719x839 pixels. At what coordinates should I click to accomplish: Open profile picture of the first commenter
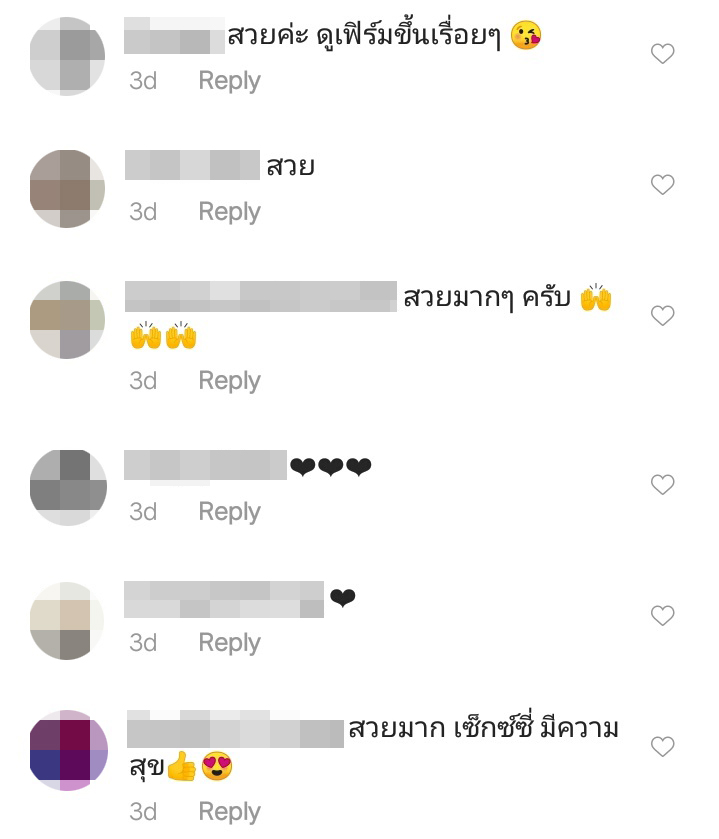tap(67, 56)
